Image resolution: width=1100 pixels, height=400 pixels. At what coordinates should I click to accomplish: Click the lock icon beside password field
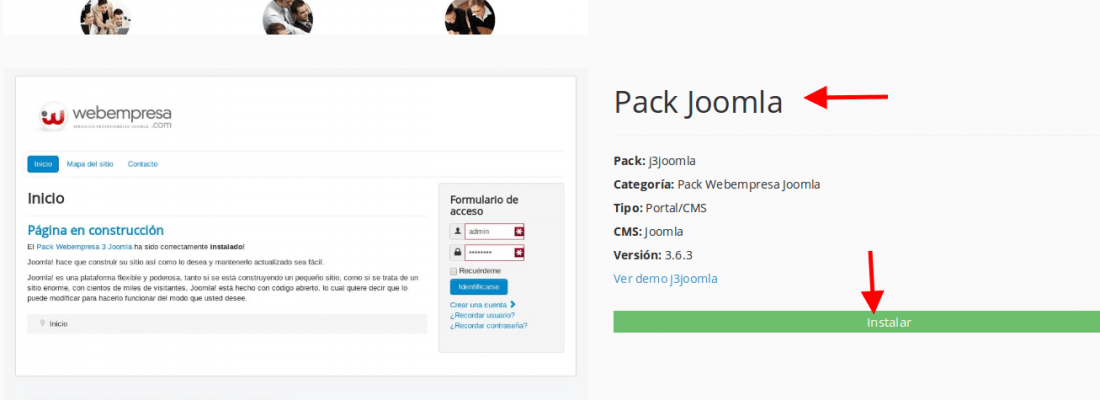click(457, 253)
